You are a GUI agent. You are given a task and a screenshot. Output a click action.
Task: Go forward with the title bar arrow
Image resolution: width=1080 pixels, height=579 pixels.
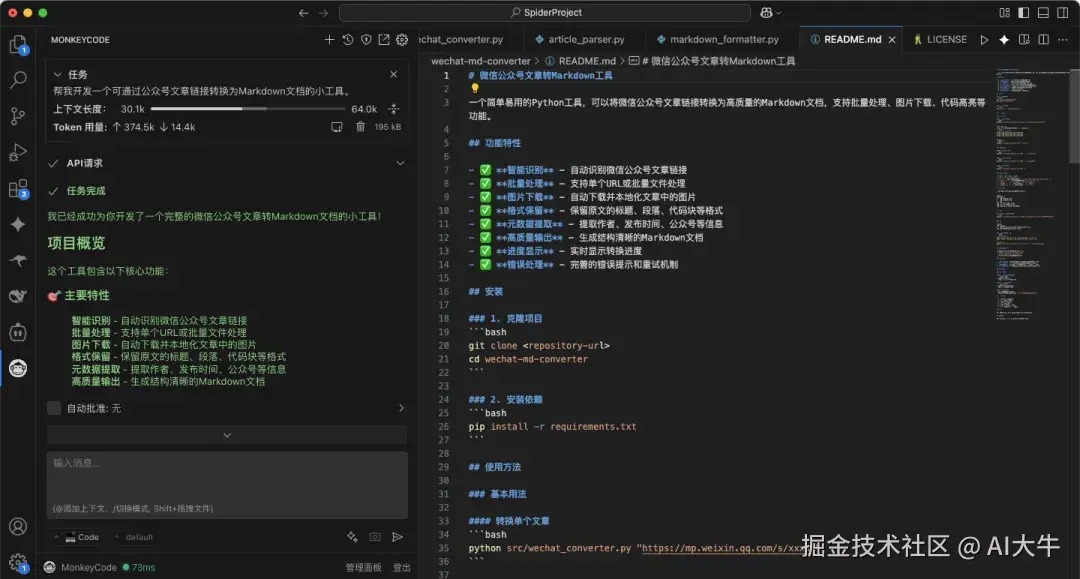[324, 13]
